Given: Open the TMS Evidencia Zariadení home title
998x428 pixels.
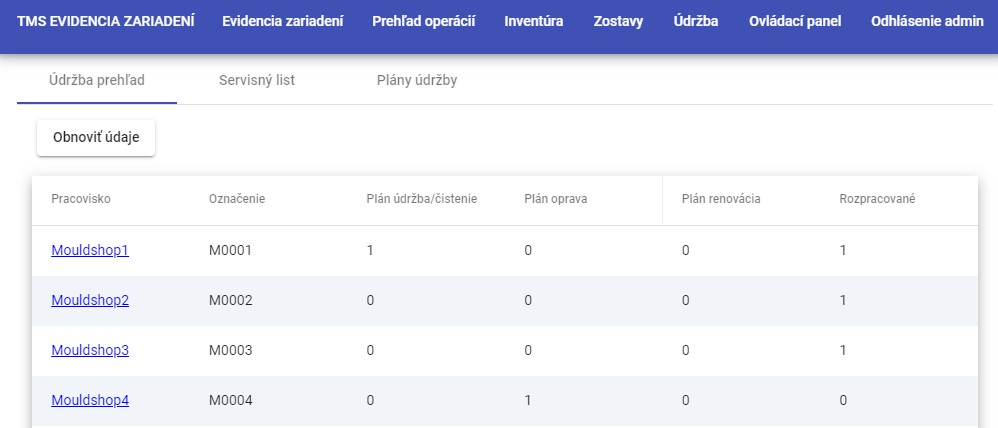Looking at the screenshot, I should (106, 21).
